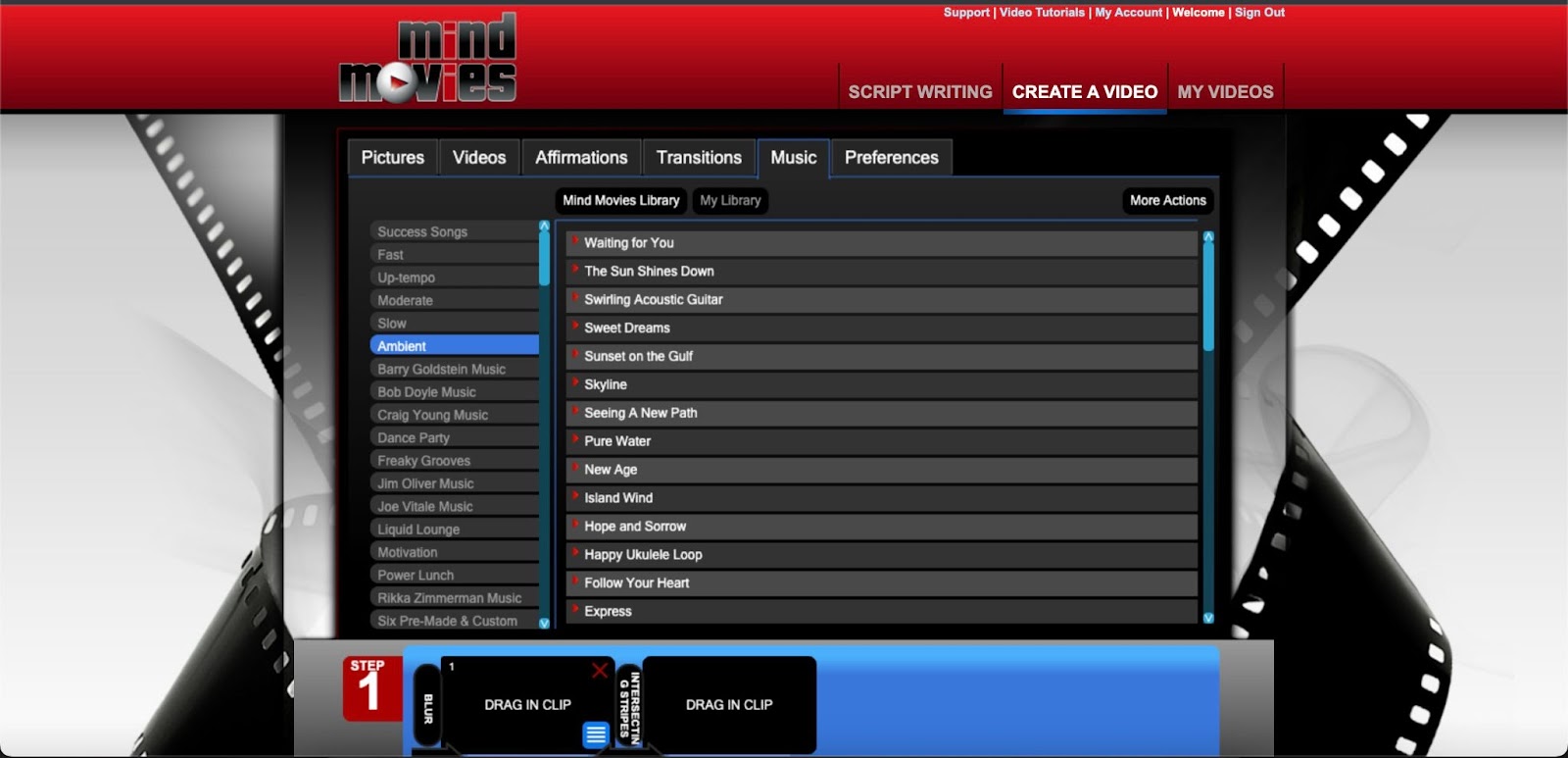Click category list scroll-down arrow
The height and width of the screenshot is (758, 1568).
[x=544, y=623]
